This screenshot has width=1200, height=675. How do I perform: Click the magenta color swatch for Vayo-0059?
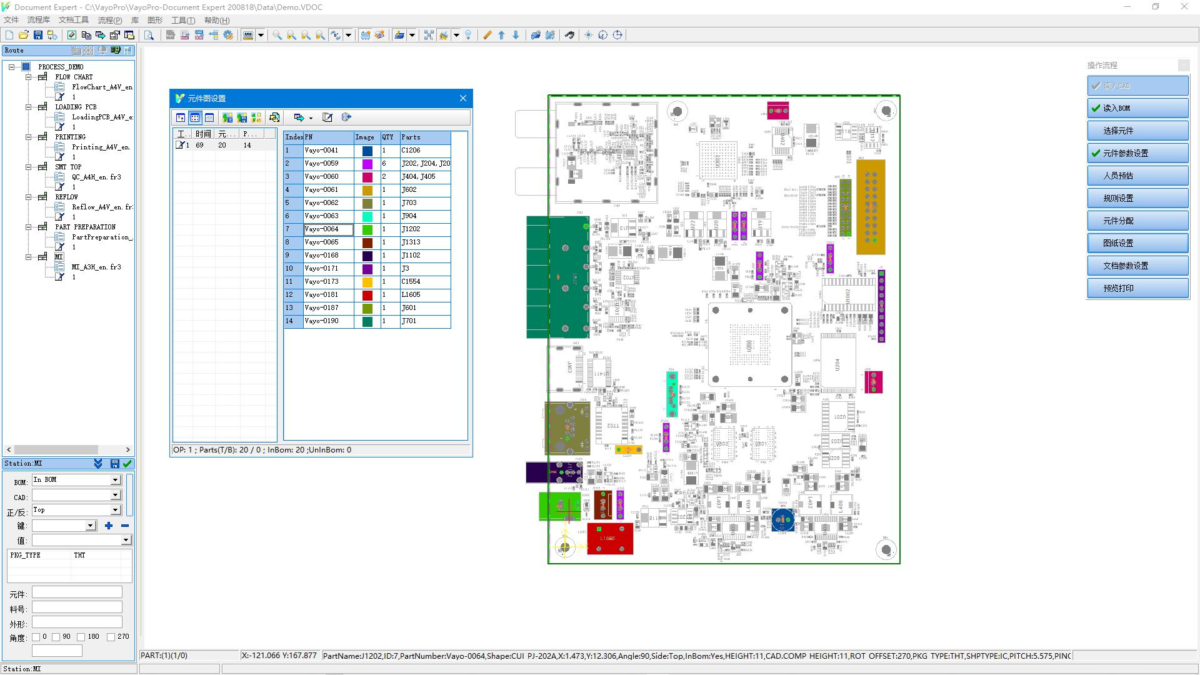coord(367,164)
